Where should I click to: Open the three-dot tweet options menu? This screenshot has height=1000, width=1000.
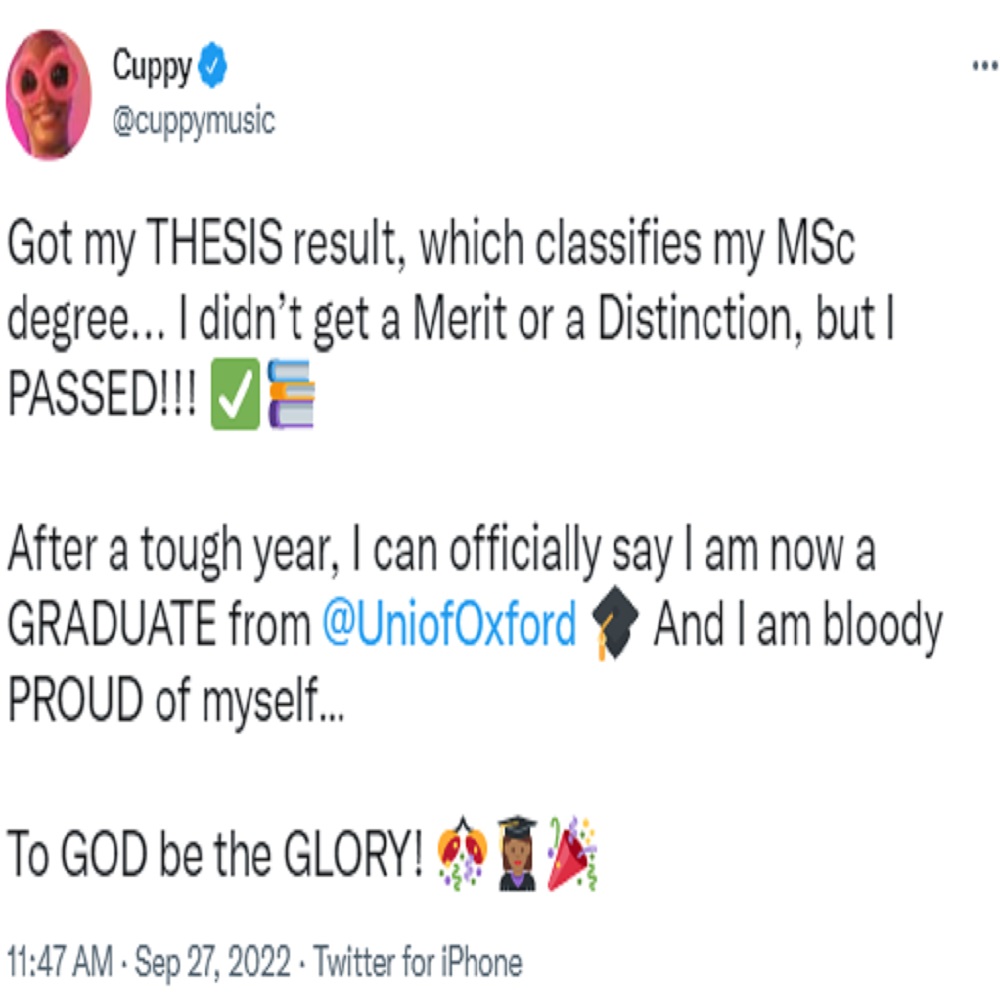click(984, 63)
